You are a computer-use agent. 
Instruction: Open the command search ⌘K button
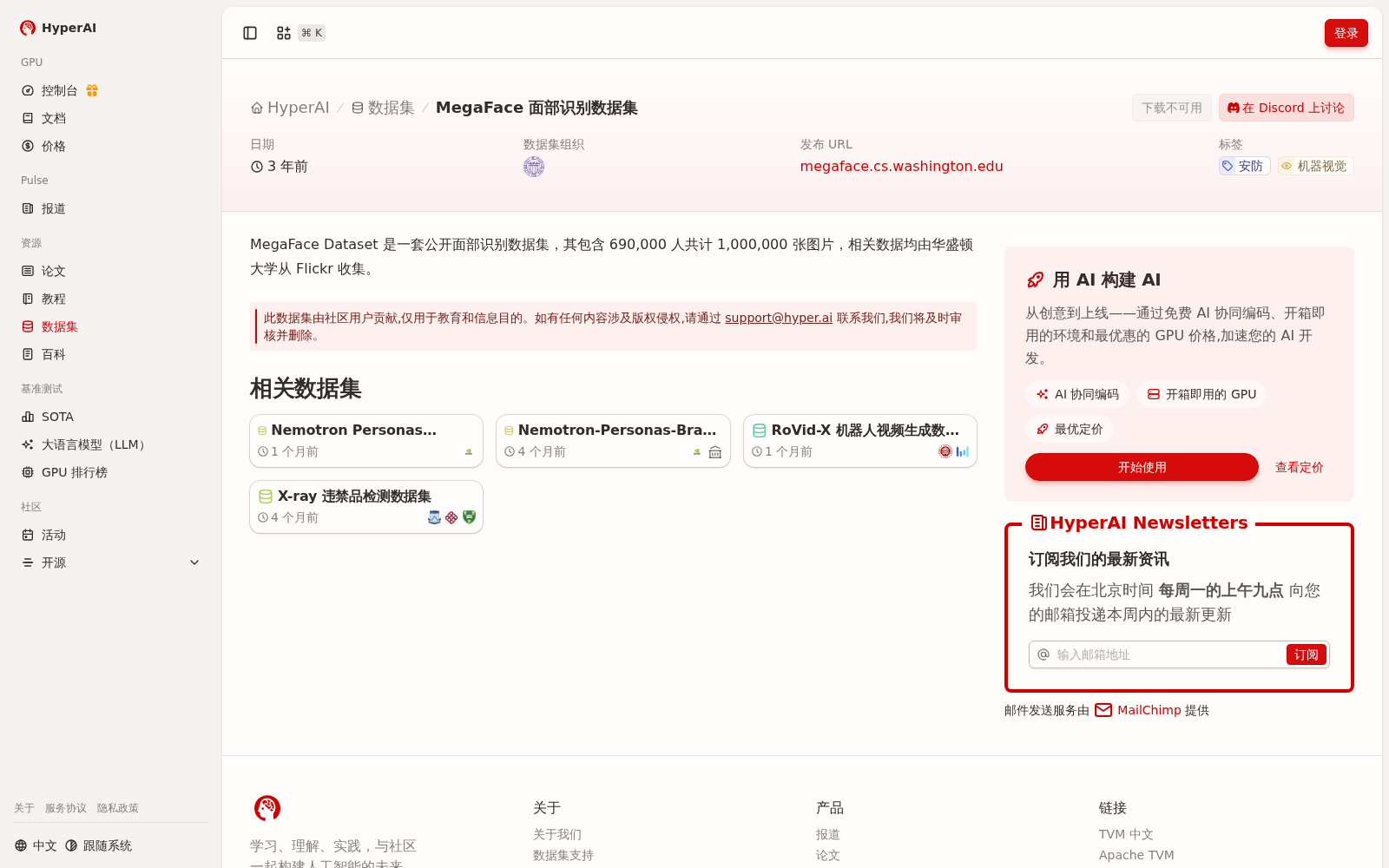[x=300, y=33]
